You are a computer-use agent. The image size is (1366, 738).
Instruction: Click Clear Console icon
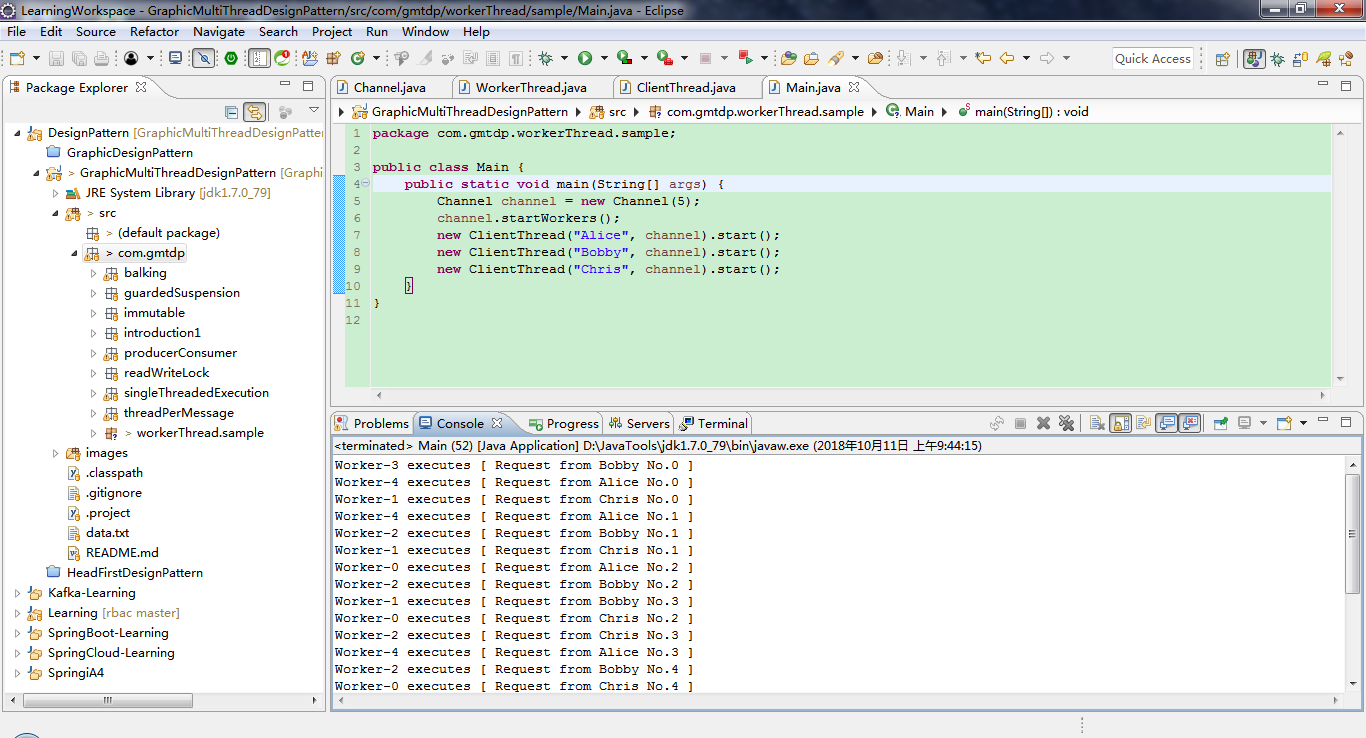click(x=1096, y=423)
